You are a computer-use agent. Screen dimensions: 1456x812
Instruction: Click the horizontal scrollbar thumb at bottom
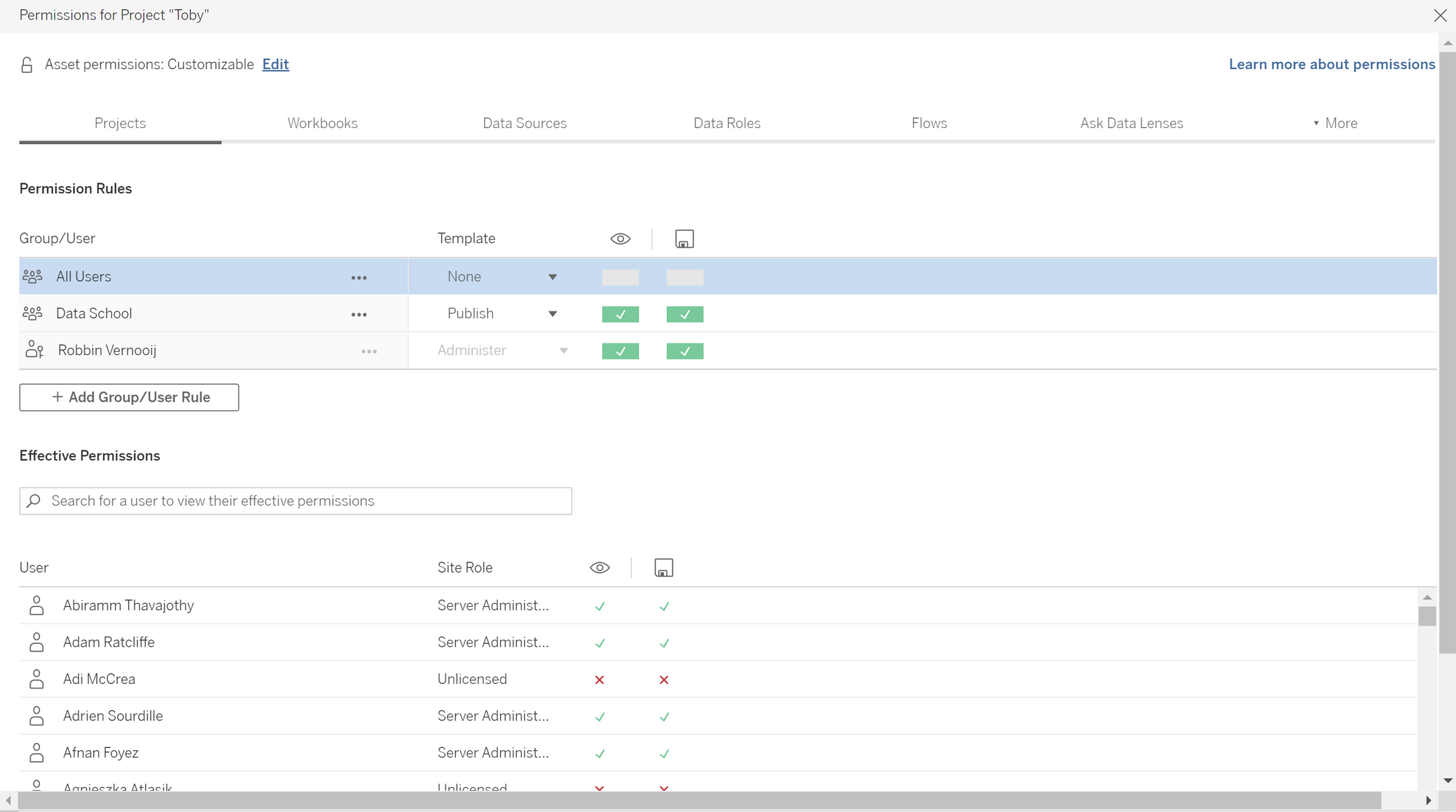point(699,800)
